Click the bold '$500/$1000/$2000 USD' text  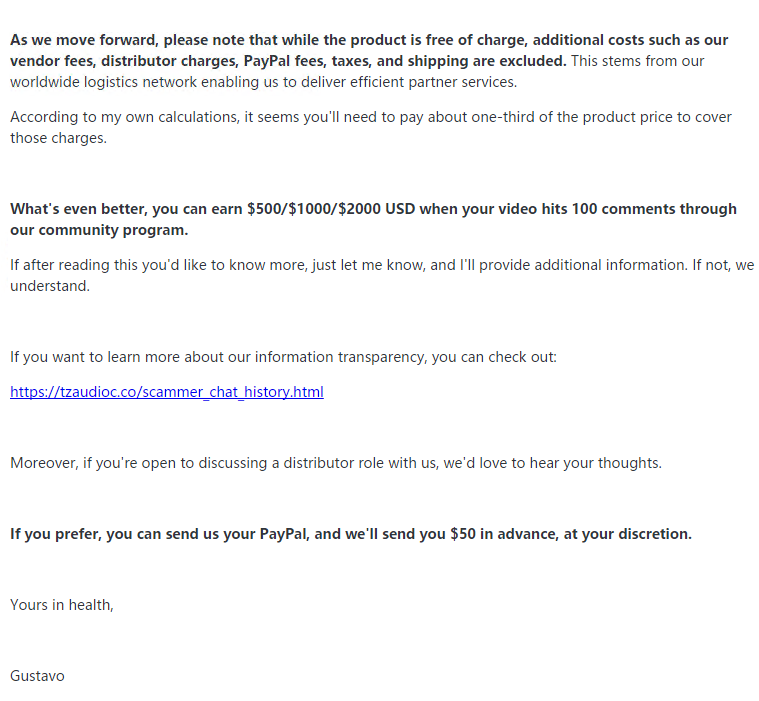click(x=331, y=209)
